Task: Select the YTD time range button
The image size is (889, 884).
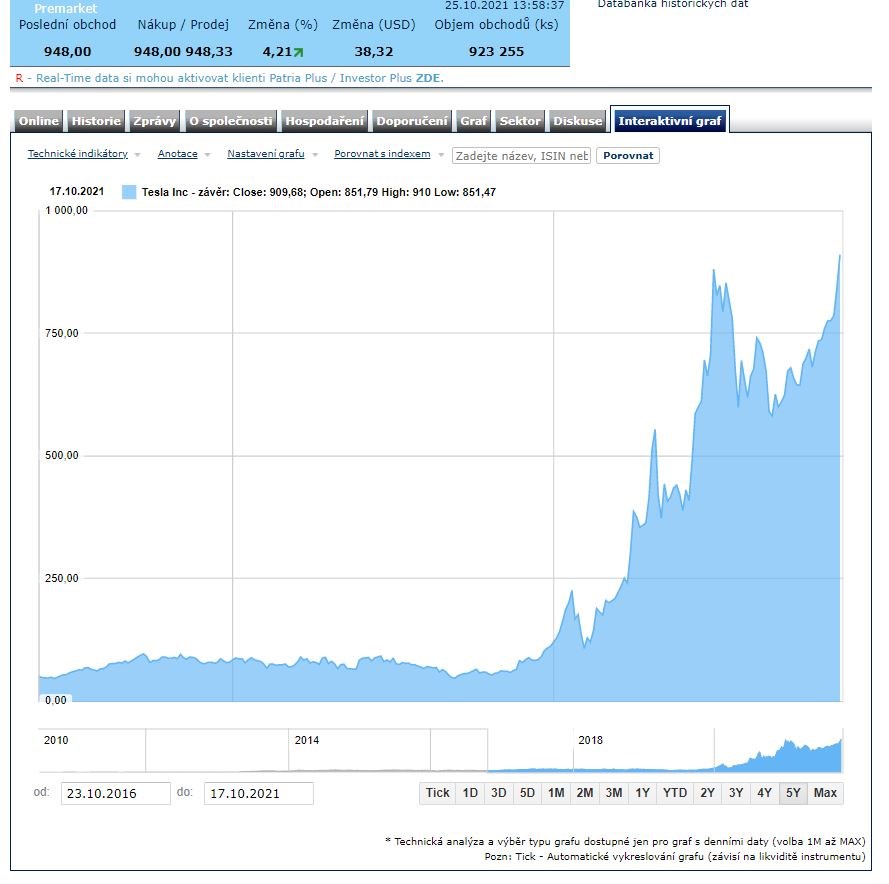Action: pos(675,793)
